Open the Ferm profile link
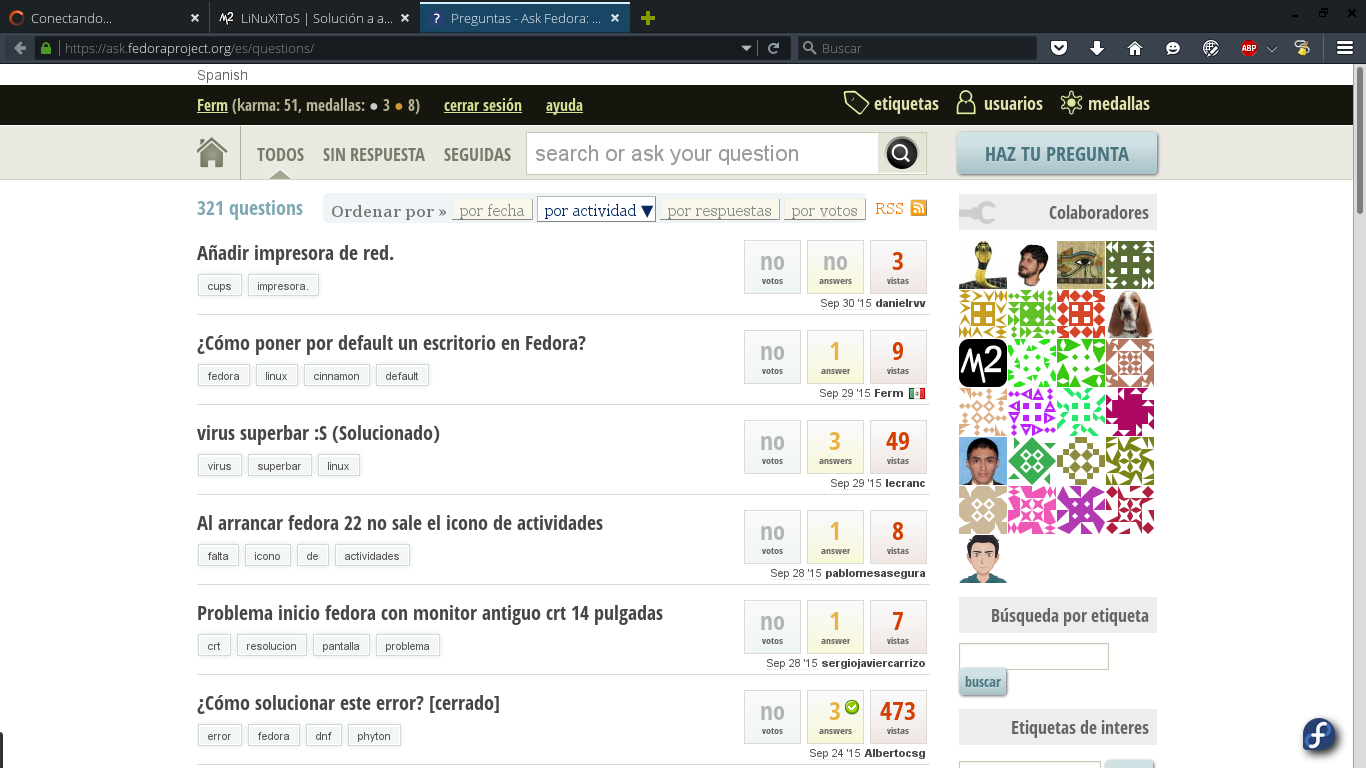This screenshot has height=768, width=1366. point(212,105)
